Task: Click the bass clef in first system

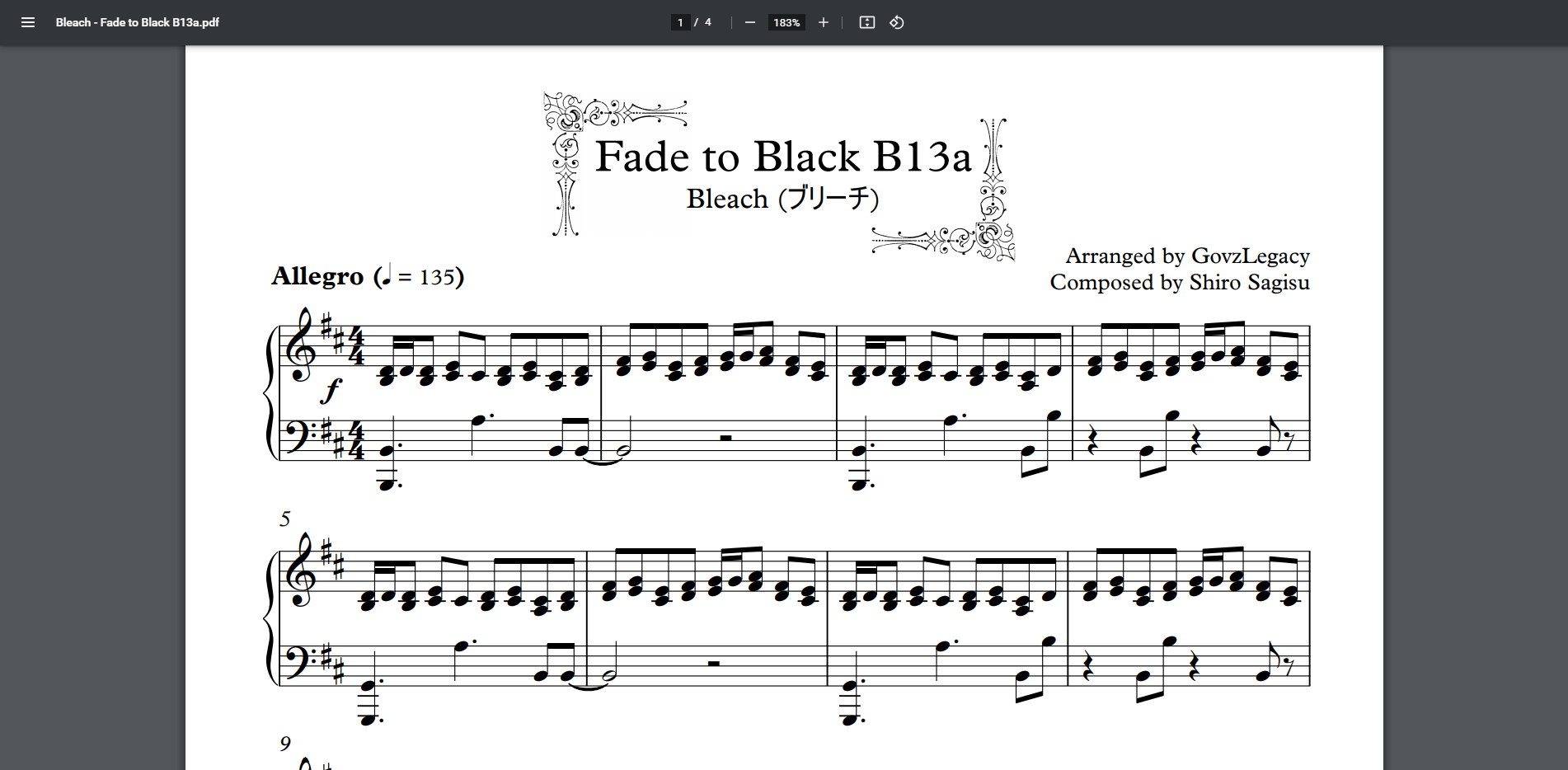Action: click(298, 435)
